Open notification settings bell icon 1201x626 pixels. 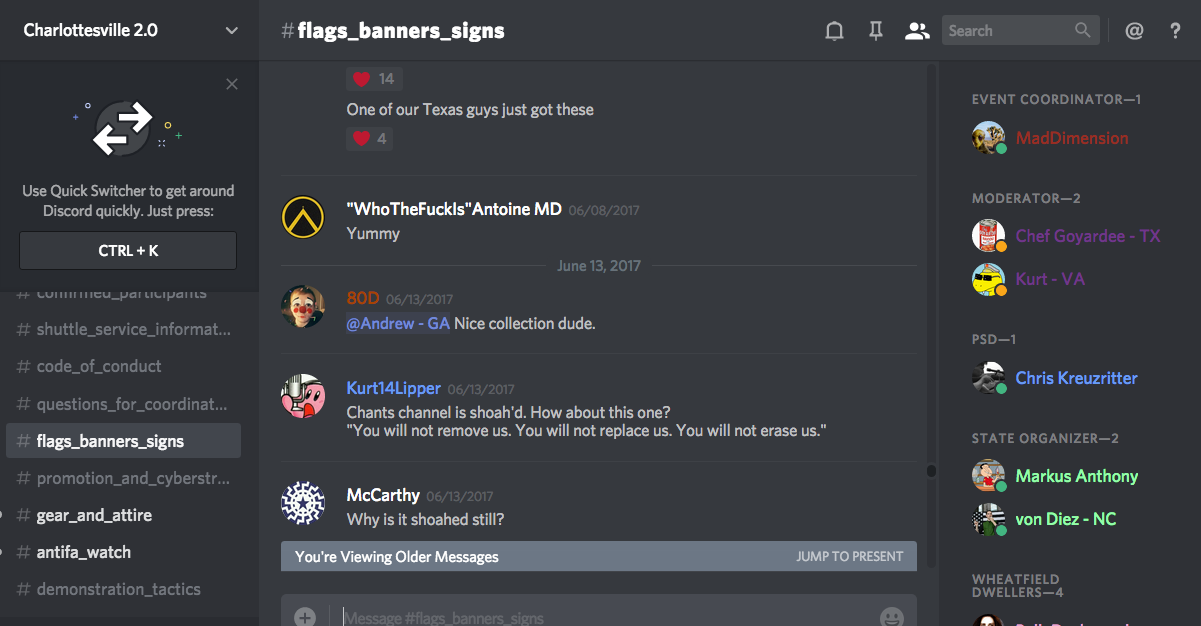pyautogui.click(x=834, y=31)
